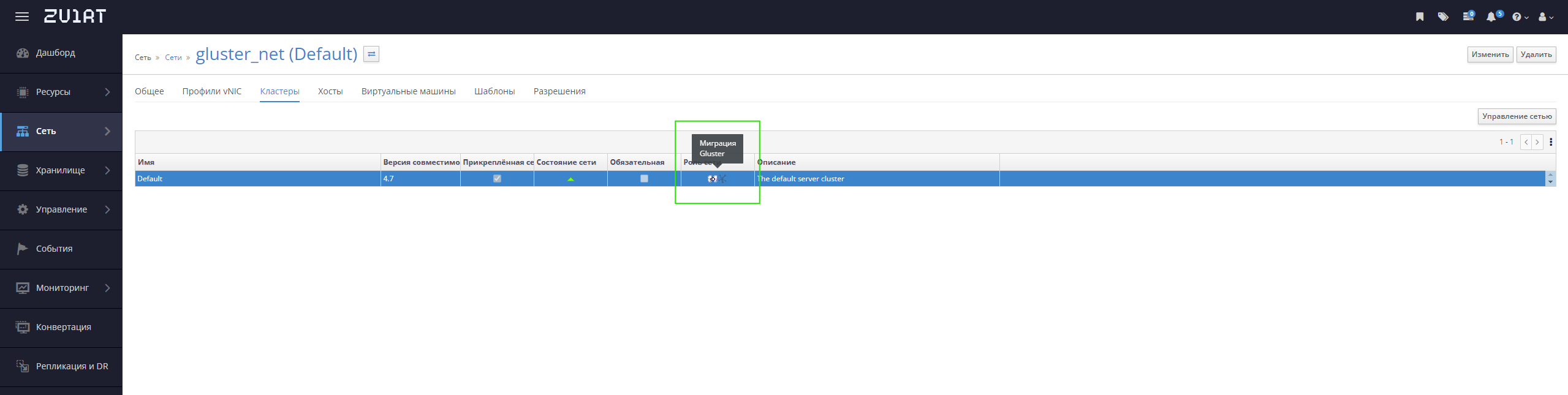Switch to the Хосты tab
This screenshot has width=1568, height=395.
330,91
